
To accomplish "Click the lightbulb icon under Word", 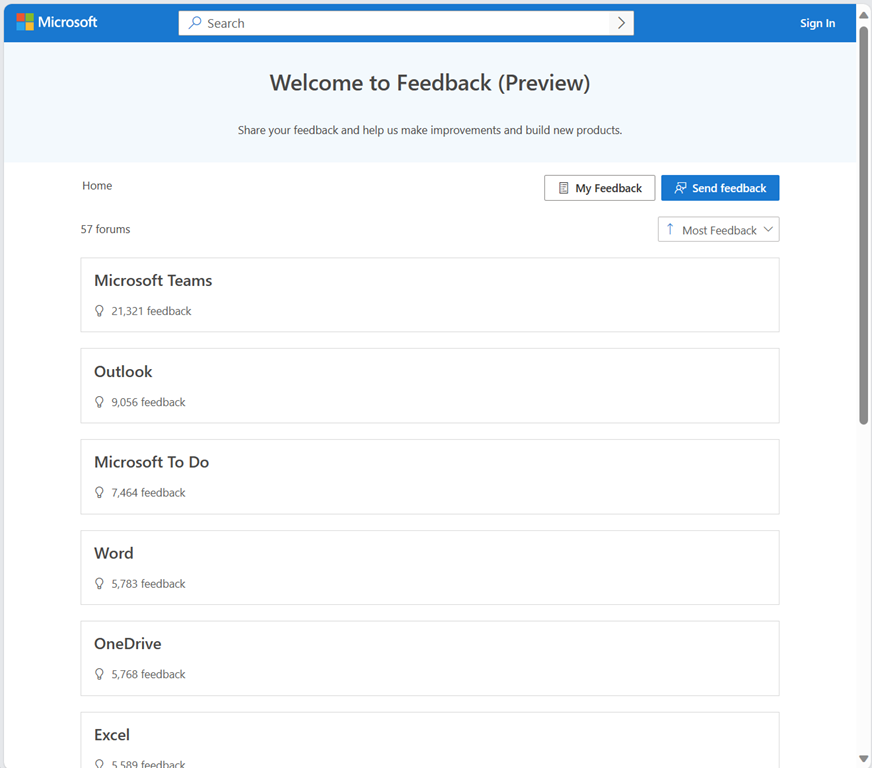I will pyautogui.click(x=99, y=584).
